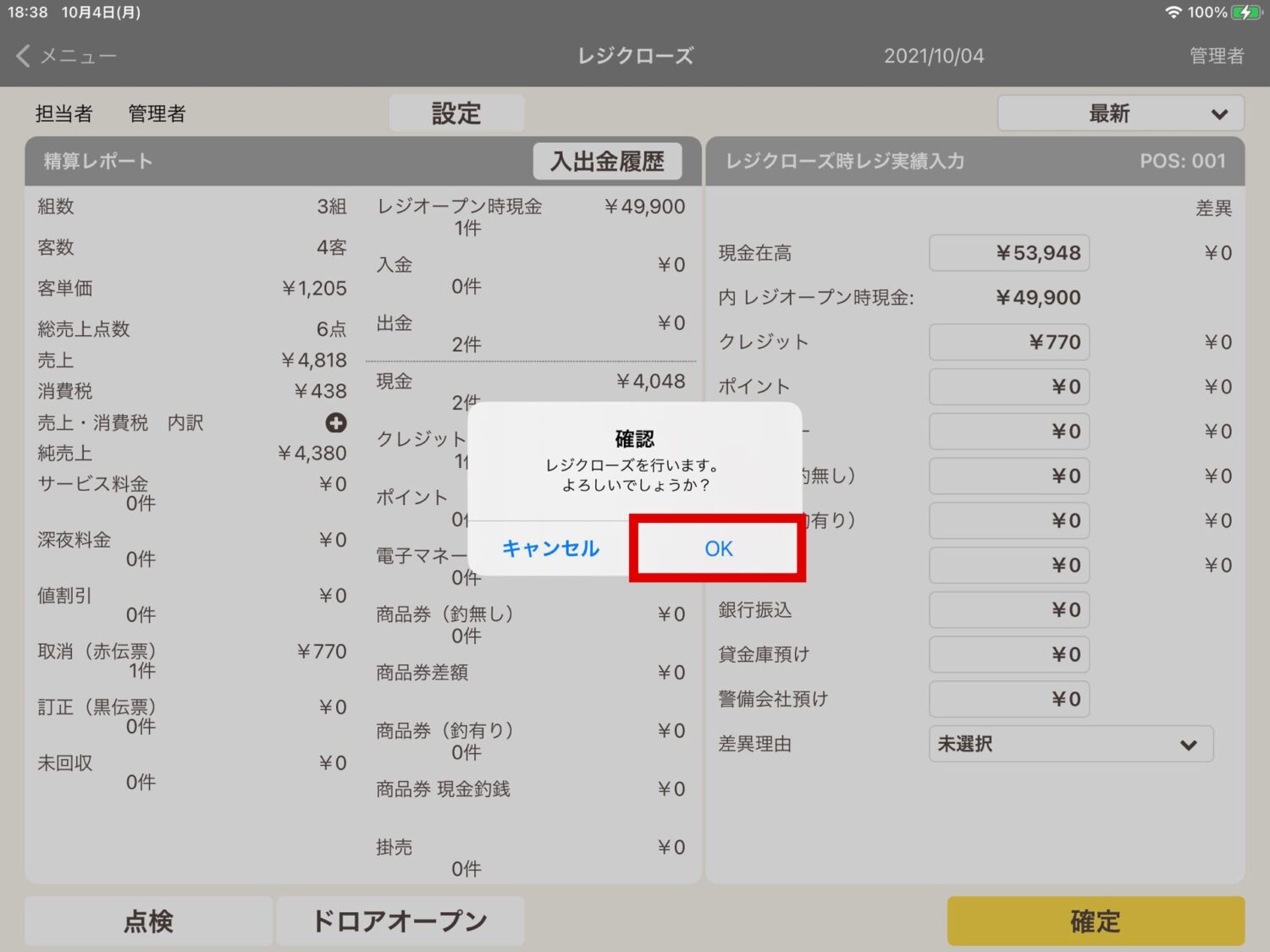Select the 総売上点数 row label

pos(84,329)
